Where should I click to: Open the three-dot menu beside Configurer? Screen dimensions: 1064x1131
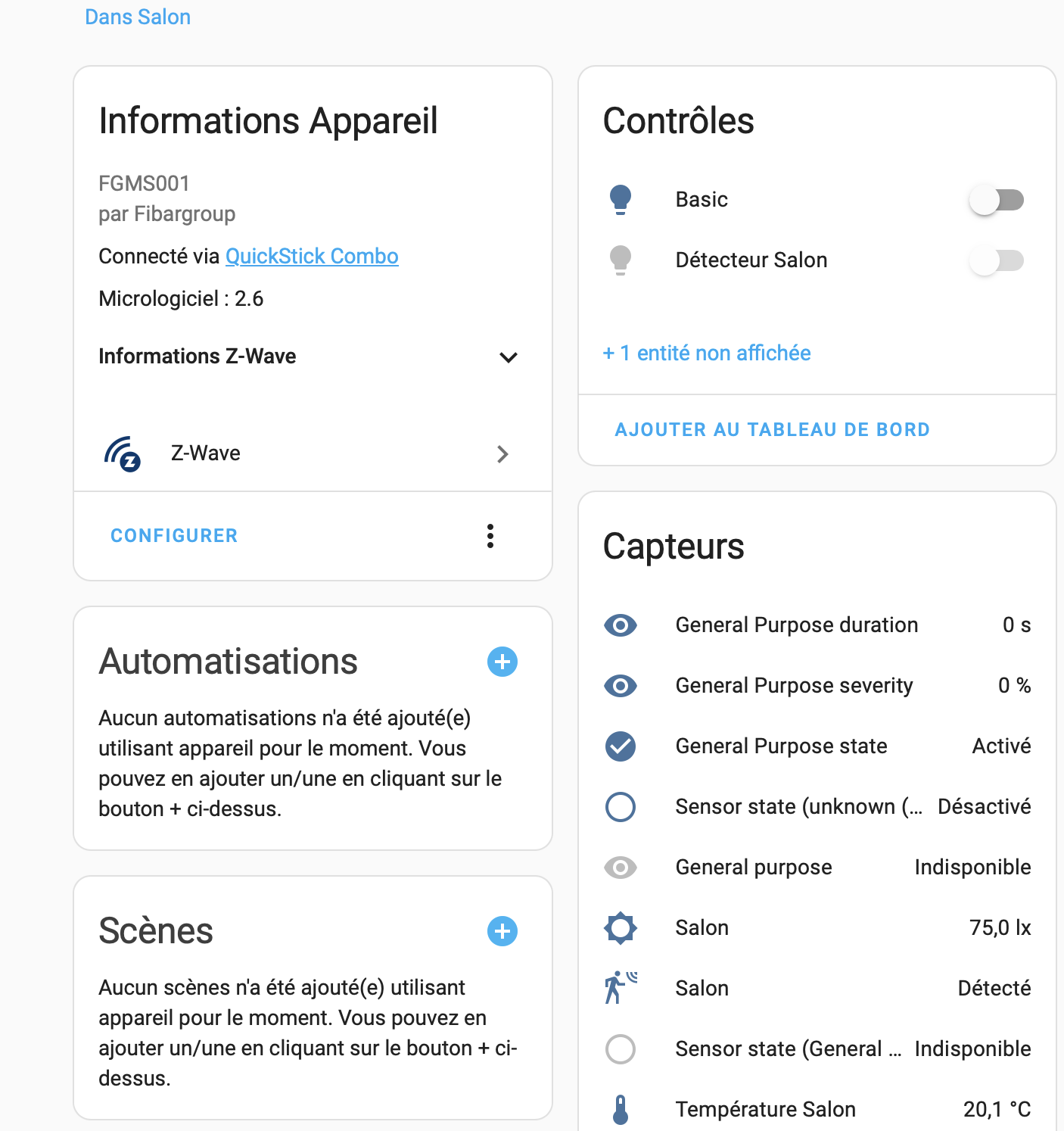(490, 536)
